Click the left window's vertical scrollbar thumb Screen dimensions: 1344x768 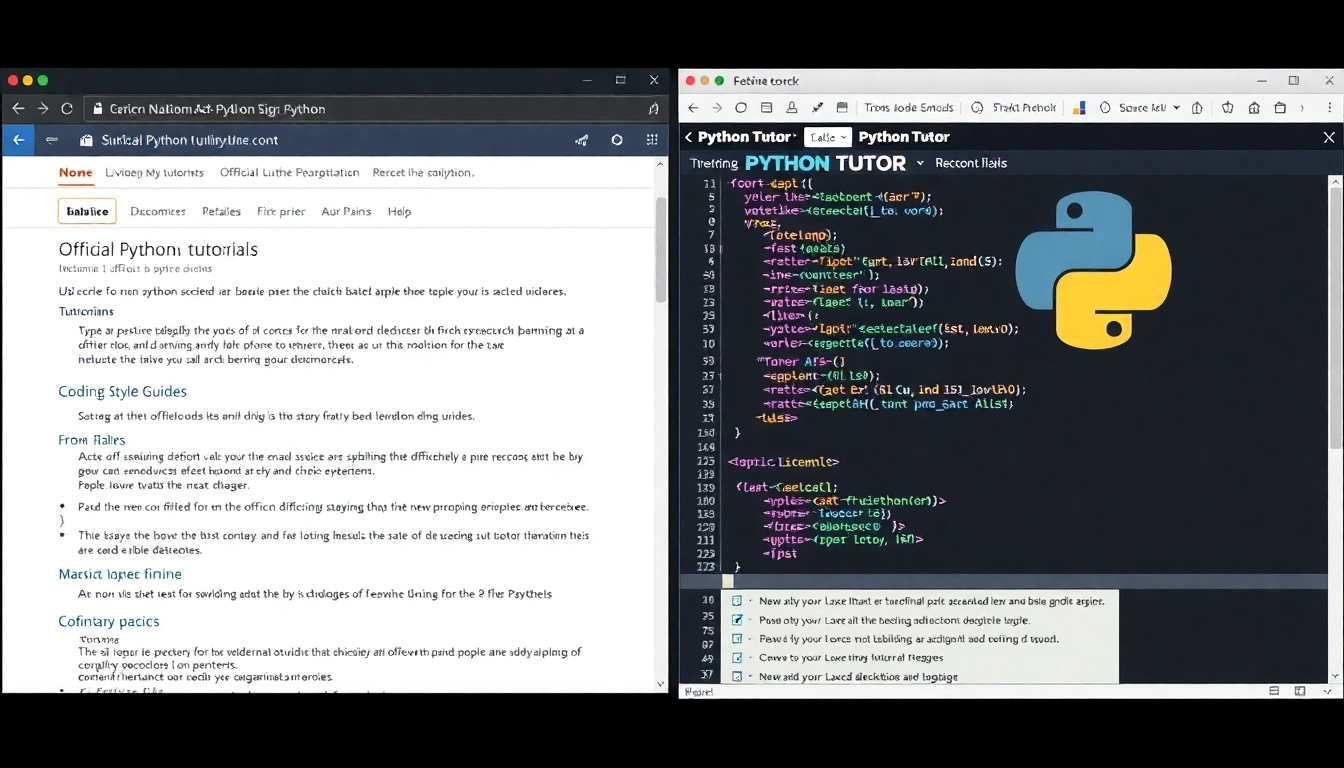tap(660, 250)
